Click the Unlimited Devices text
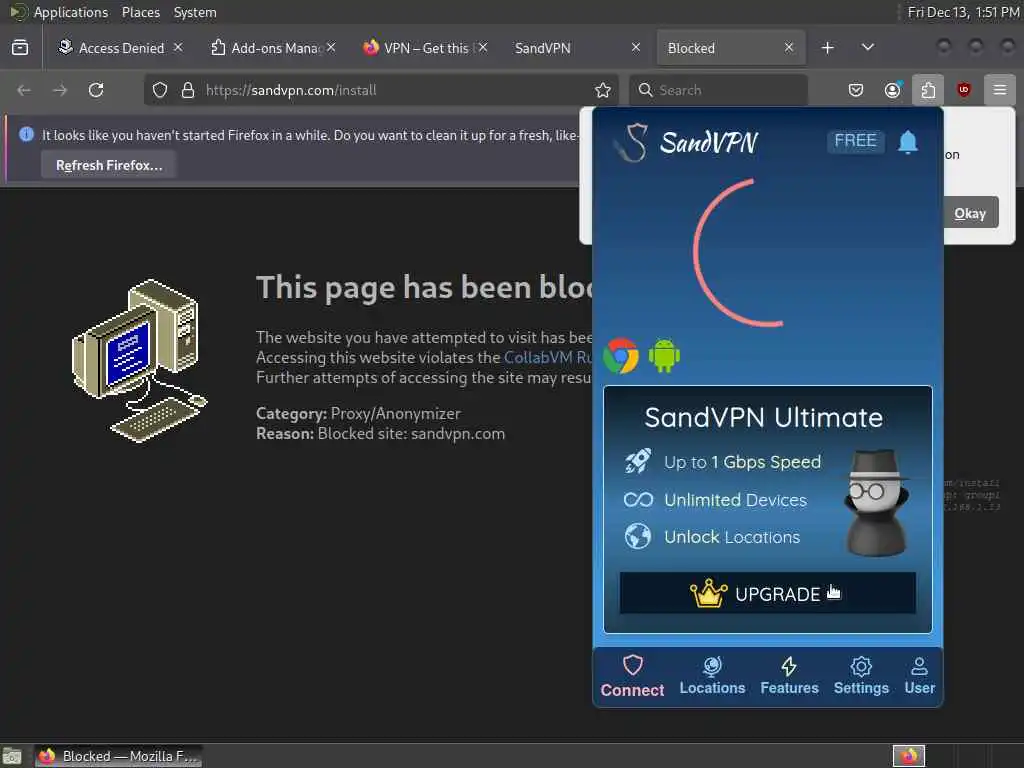Image resolution: width=1024 pixels, height=768 pixels. [x=735, y=500]
